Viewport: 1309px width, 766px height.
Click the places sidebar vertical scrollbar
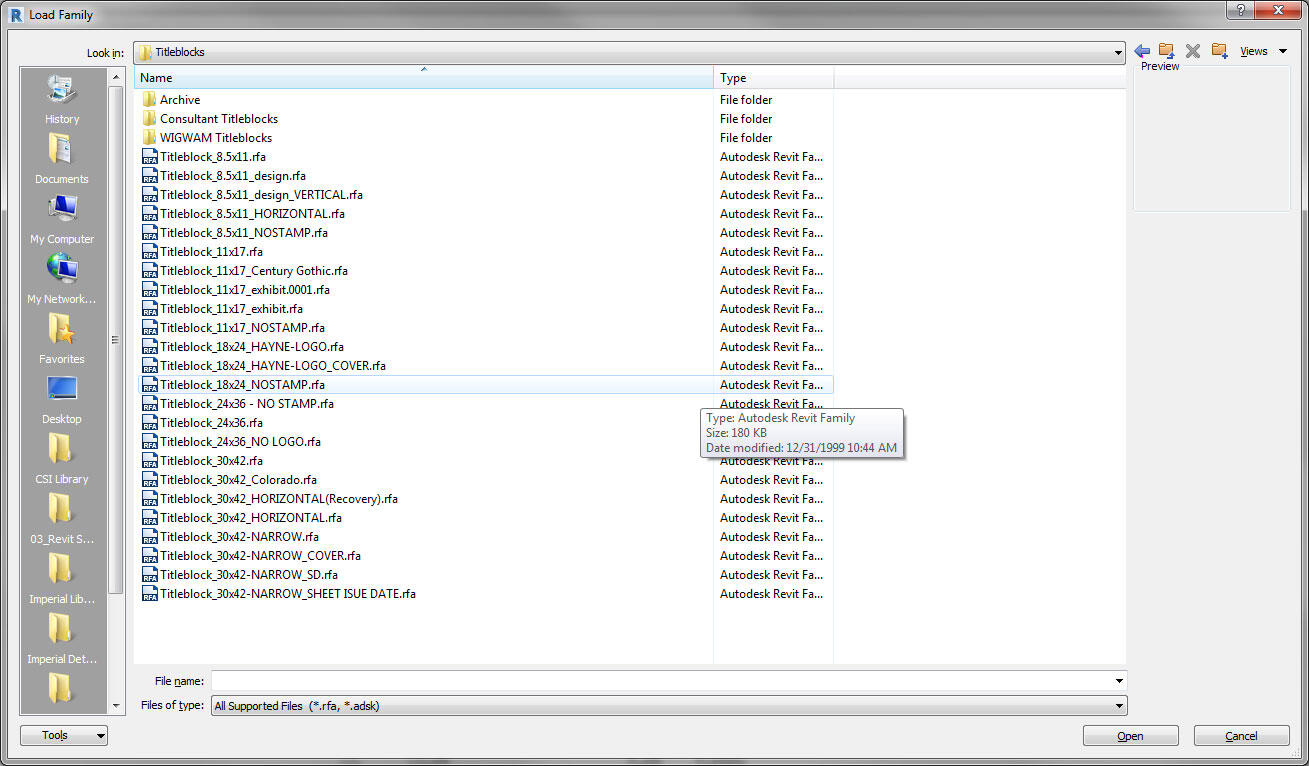point(115,340)
